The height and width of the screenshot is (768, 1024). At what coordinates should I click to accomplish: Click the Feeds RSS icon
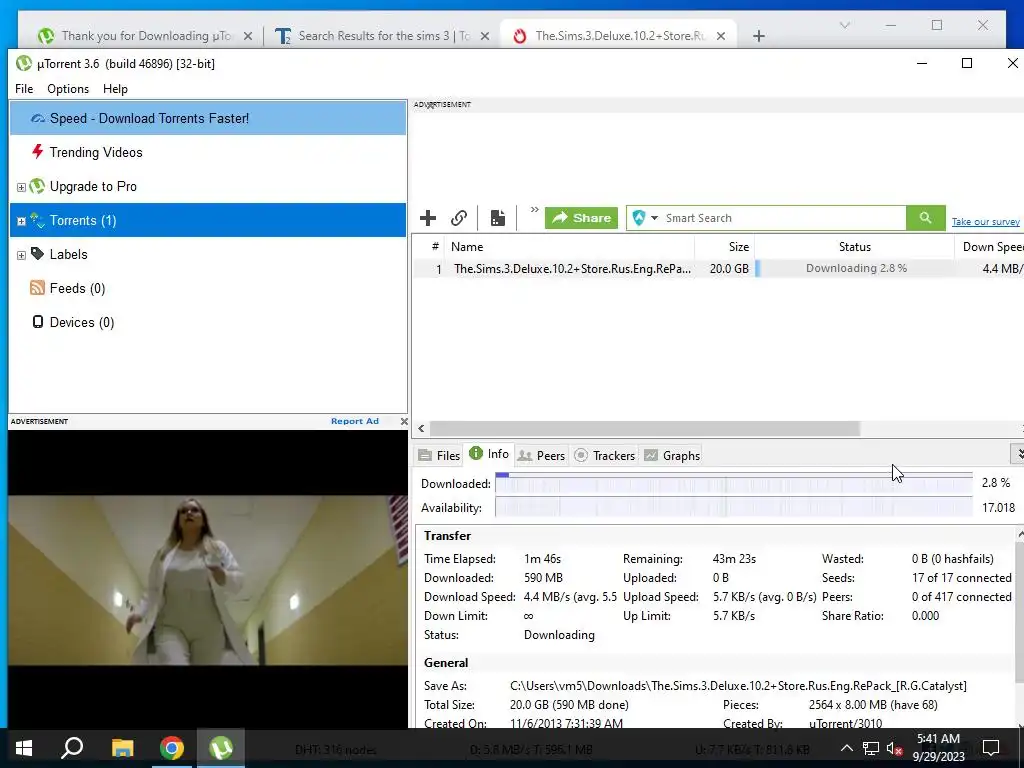click(37, 287)
